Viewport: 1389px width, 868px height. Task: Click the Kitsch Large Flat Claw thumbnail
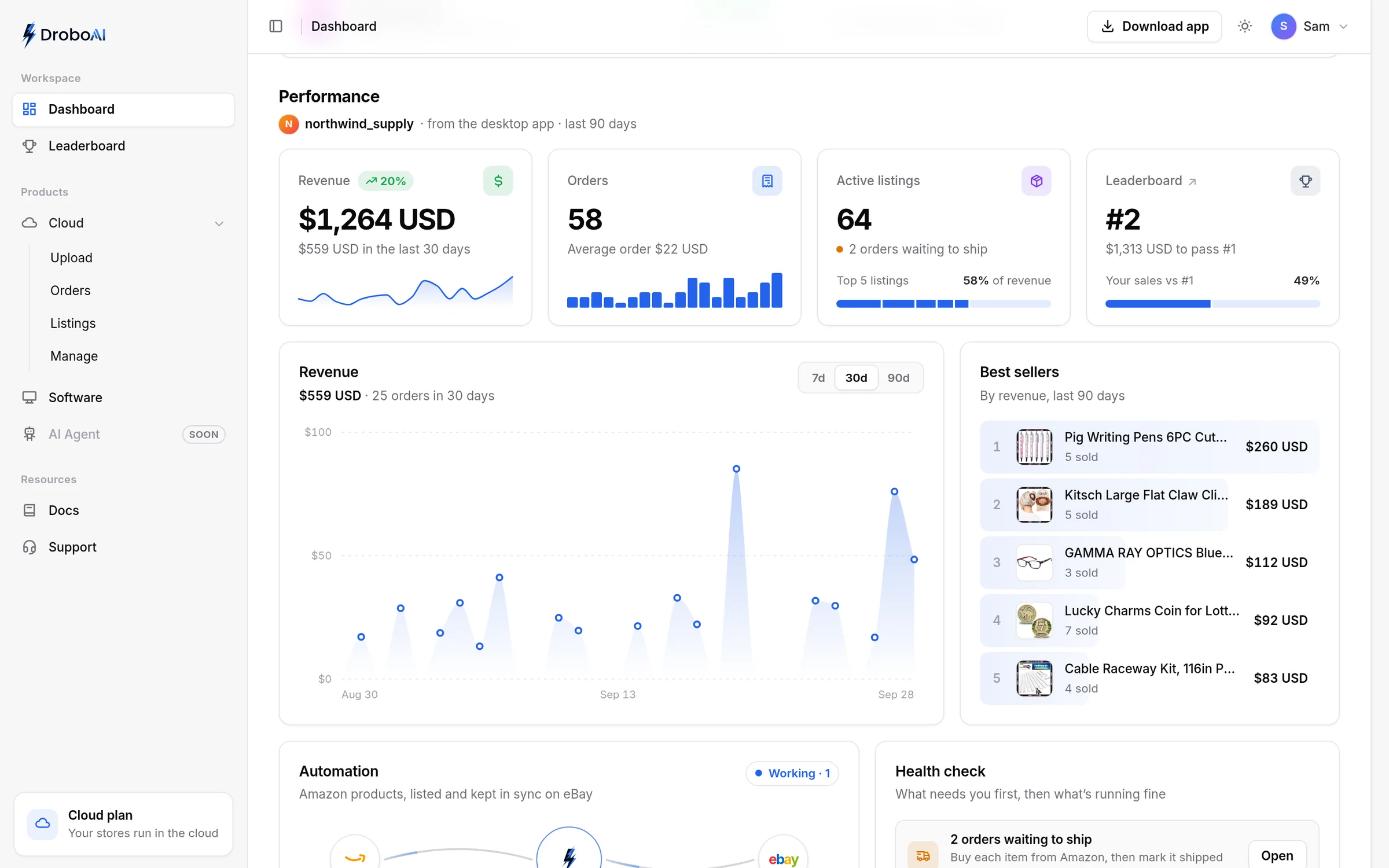coord(1034,505)
